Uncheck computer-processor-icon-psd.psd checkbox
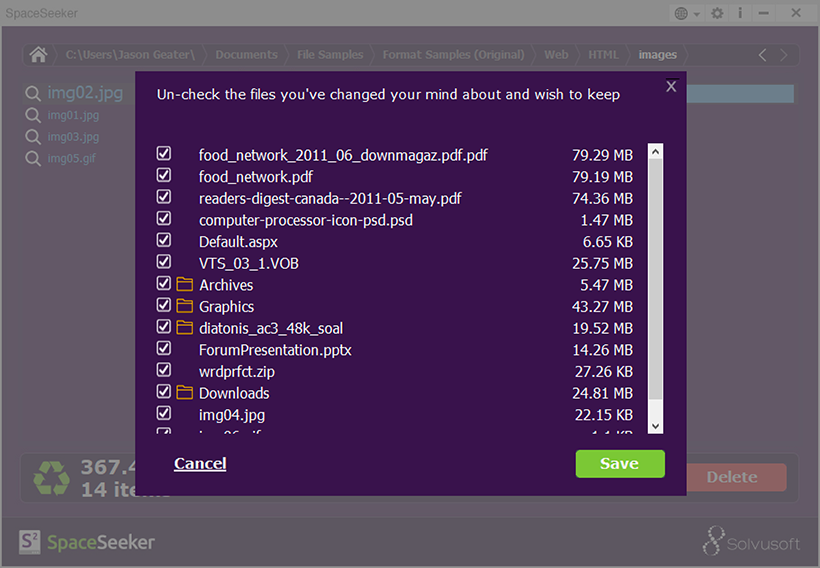 164,218
